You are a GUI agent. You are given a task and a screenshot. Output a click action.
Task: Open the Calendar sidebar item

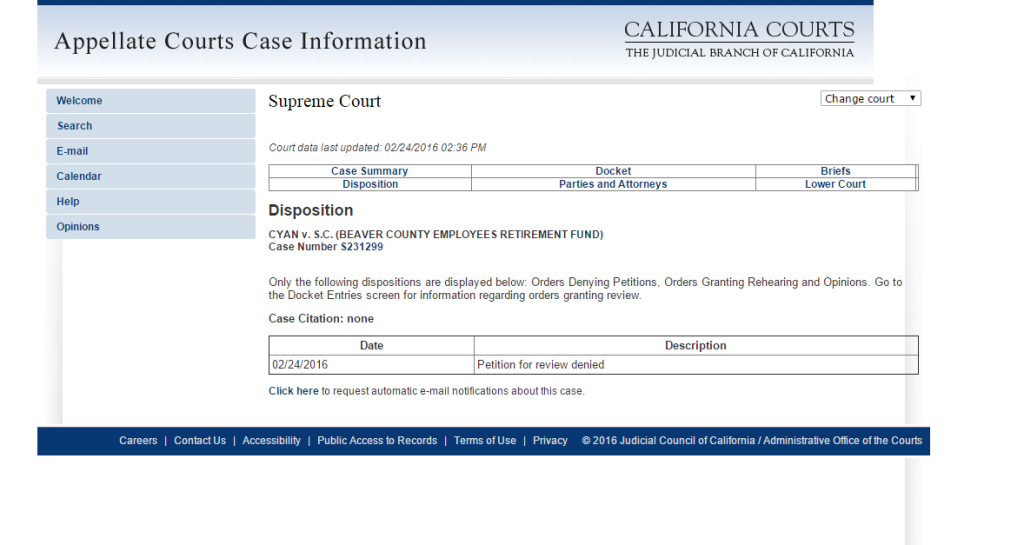click(150, 176)
